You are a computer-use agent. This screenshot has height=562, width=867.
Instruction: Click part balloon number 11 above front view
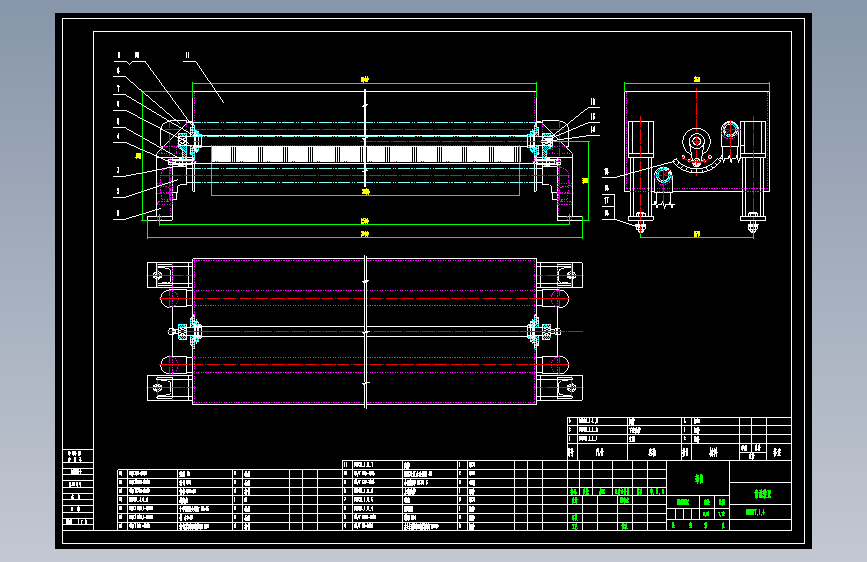pos(187,55)
